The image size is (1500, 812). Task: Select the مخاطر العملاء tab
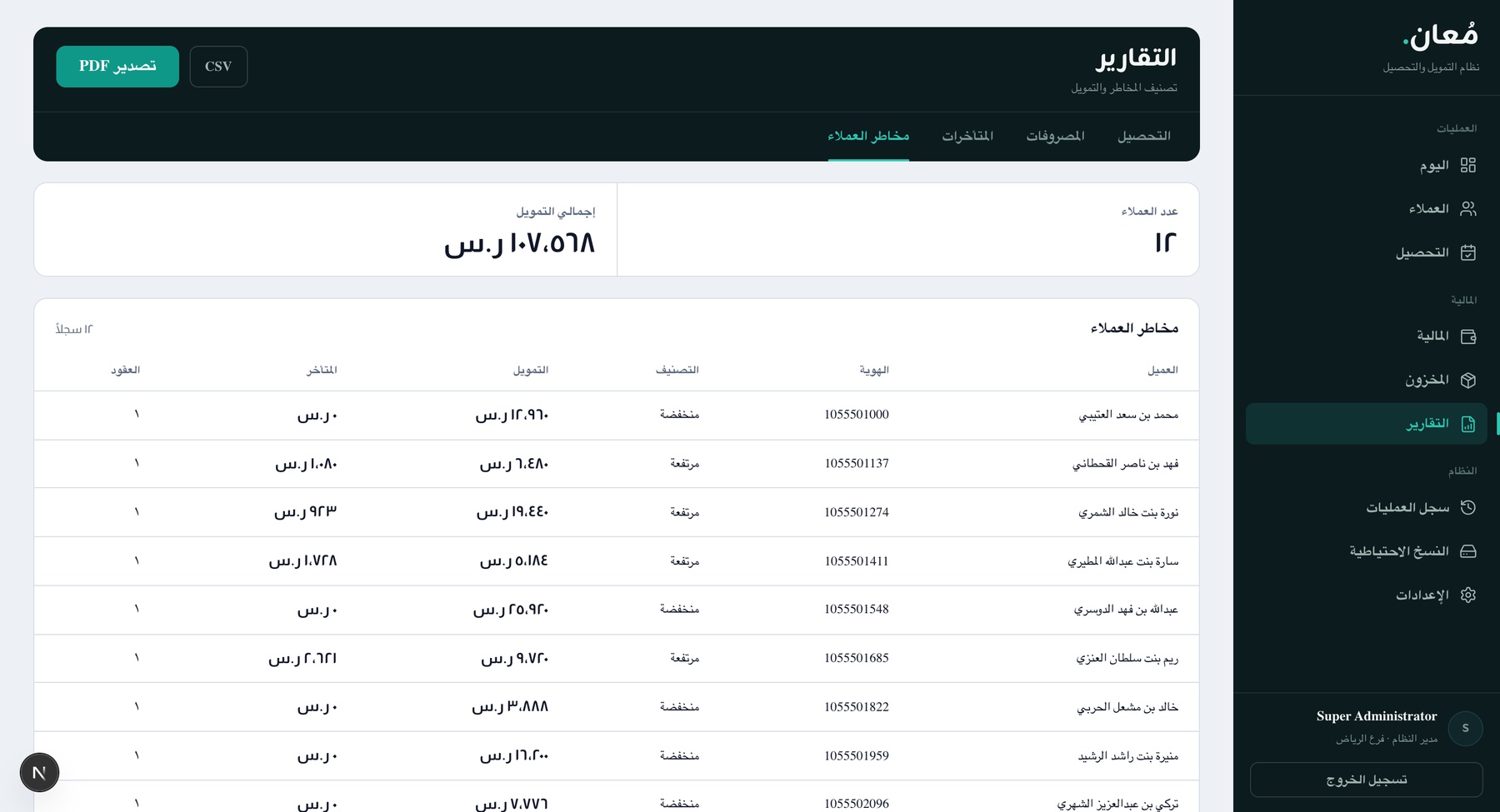pyautogui.click(x=868, y=136)
